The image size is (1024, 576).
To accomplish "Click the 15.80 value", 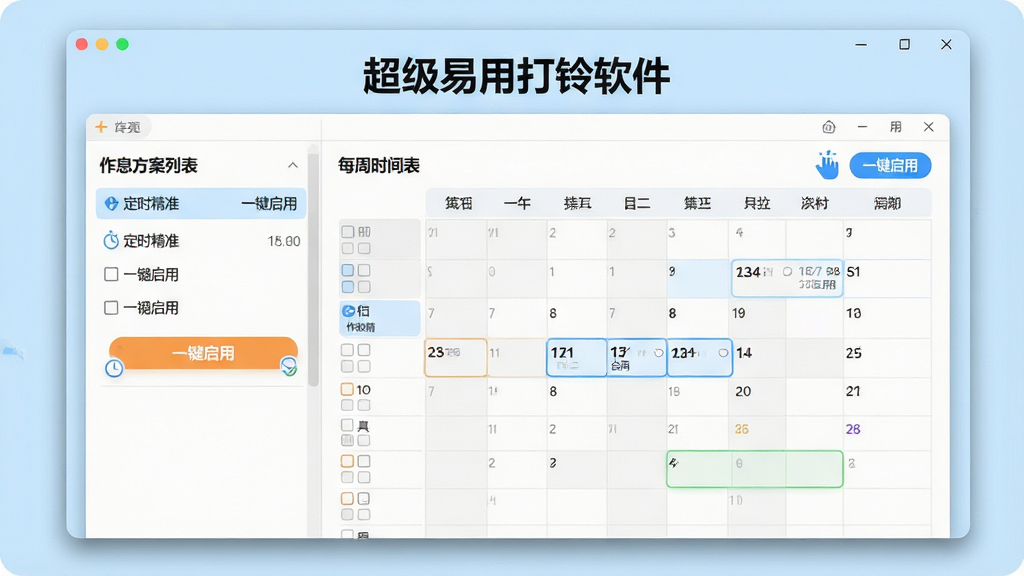I will (x=284, y=241).
